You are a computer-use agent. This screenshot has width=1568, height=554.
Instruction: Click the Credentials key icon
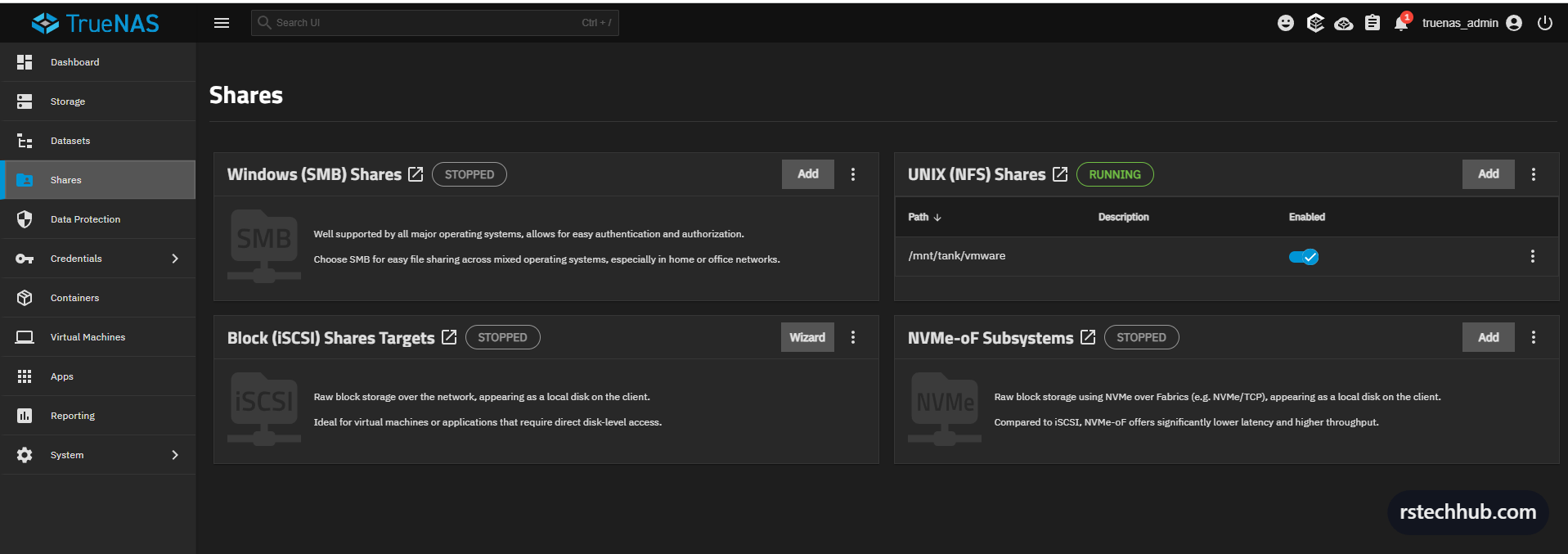coord(25,259)
